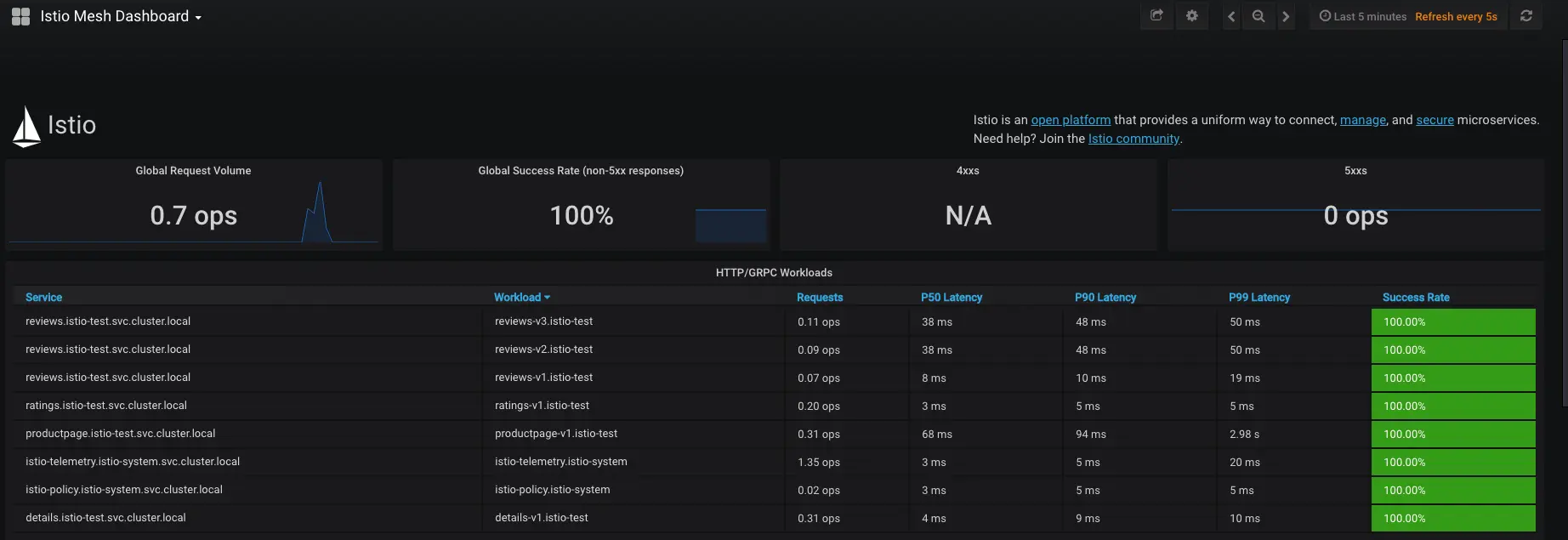Viewport: 1568px width, 540px height.
Task: Click the 94 ms P90 latency value
Action: [x=1091, y=435]
